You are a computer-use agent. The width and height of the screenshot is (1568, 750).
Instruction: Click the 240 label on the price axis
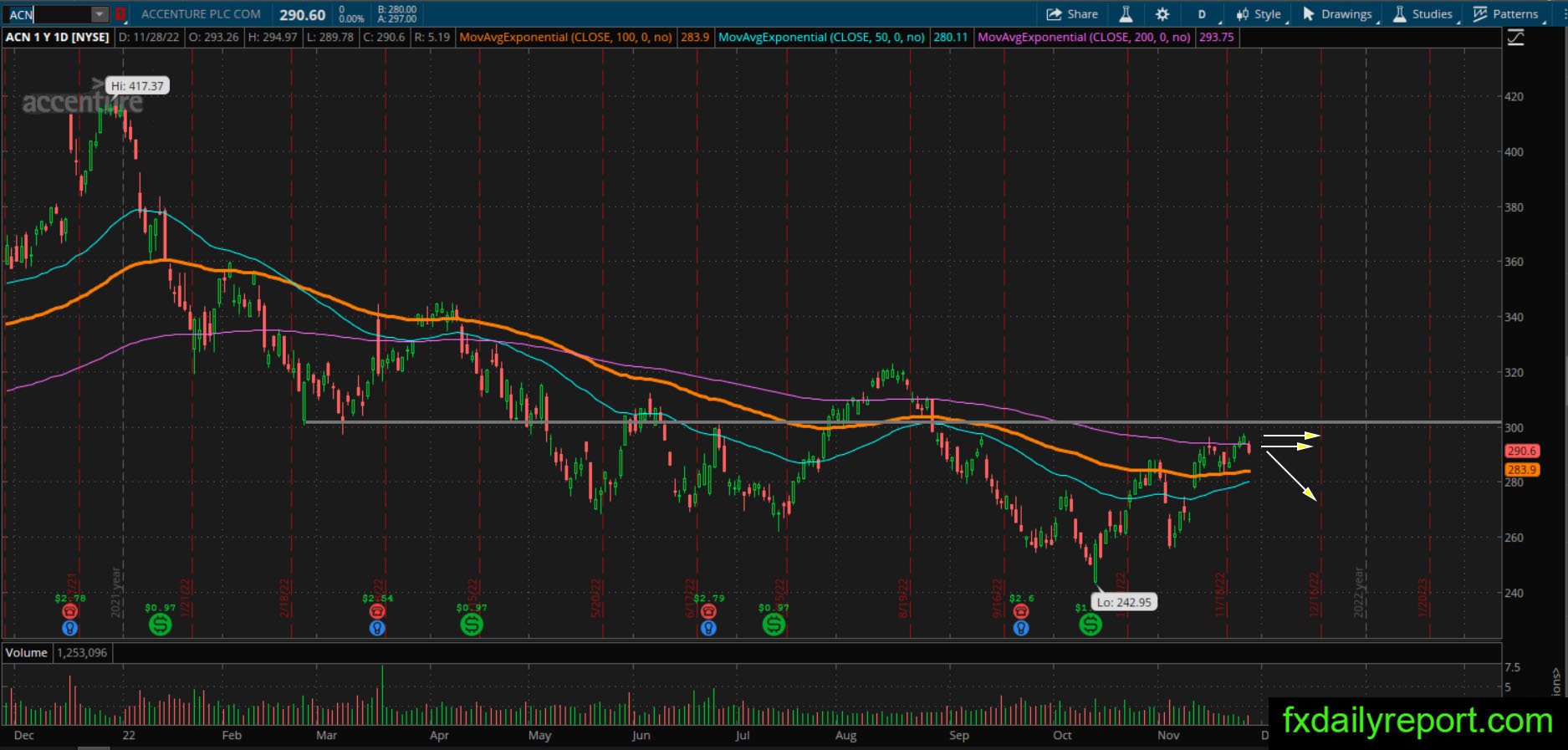[1514, 593]
